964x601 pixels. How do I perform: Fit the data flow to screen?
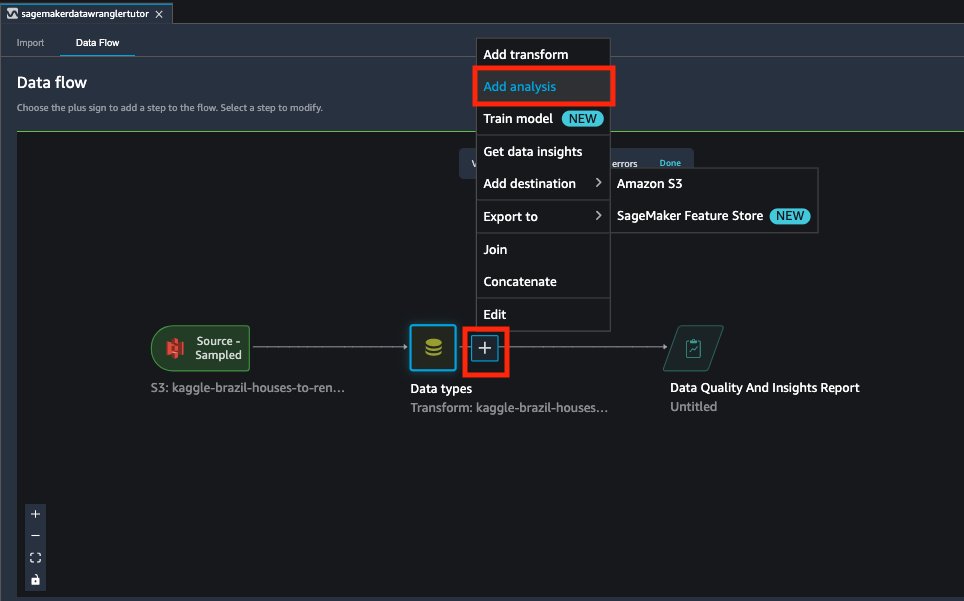pyautogui.click(x=35, y=558)
